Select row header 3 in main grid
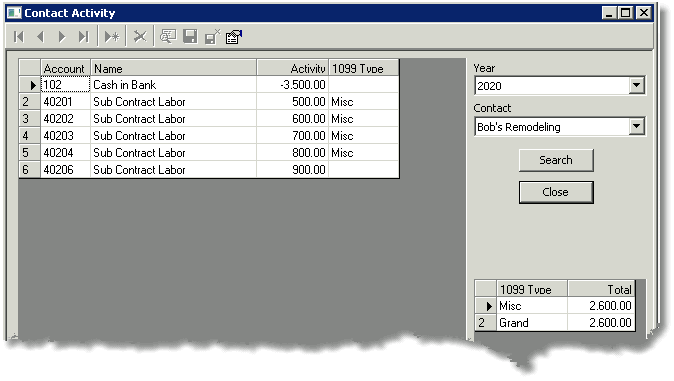This screenshot has height=381, width=674. (30, 119)
